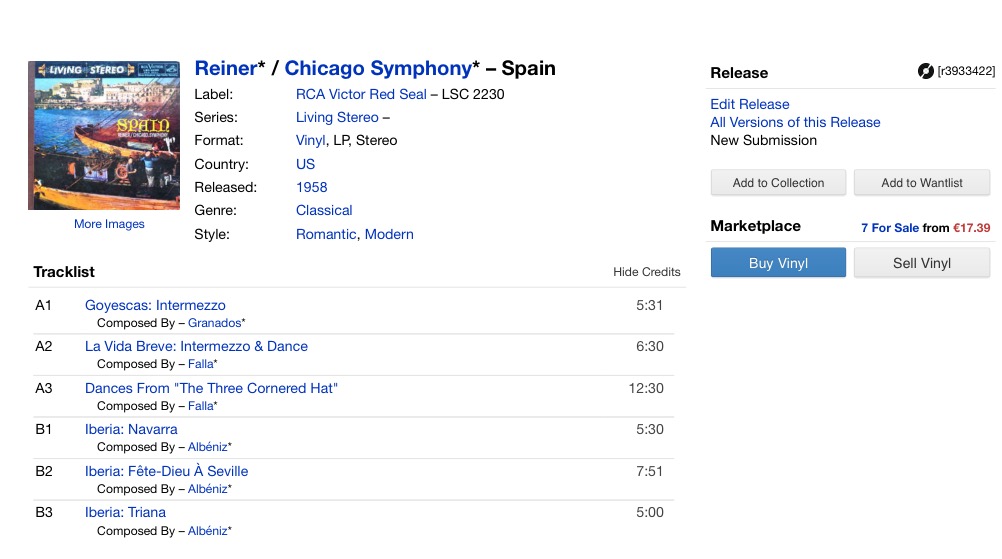
Task: Open the Reiner artist page
Action: (226, 69)
